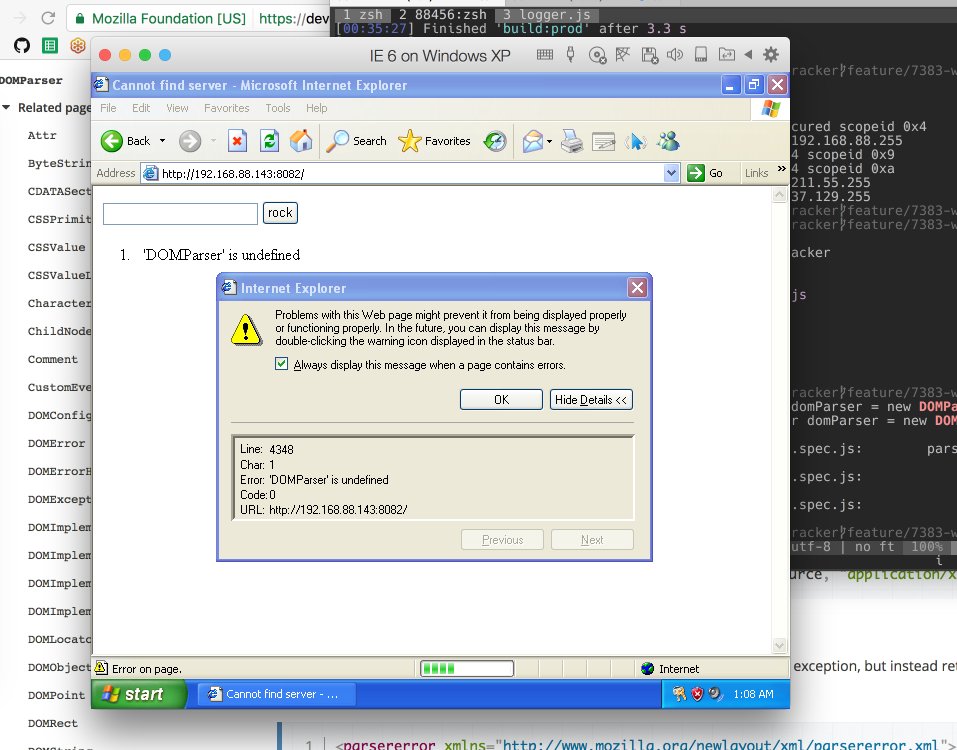Open the Back button history dropdown arrow
957x750 pixels.
[x=162, y=141]
